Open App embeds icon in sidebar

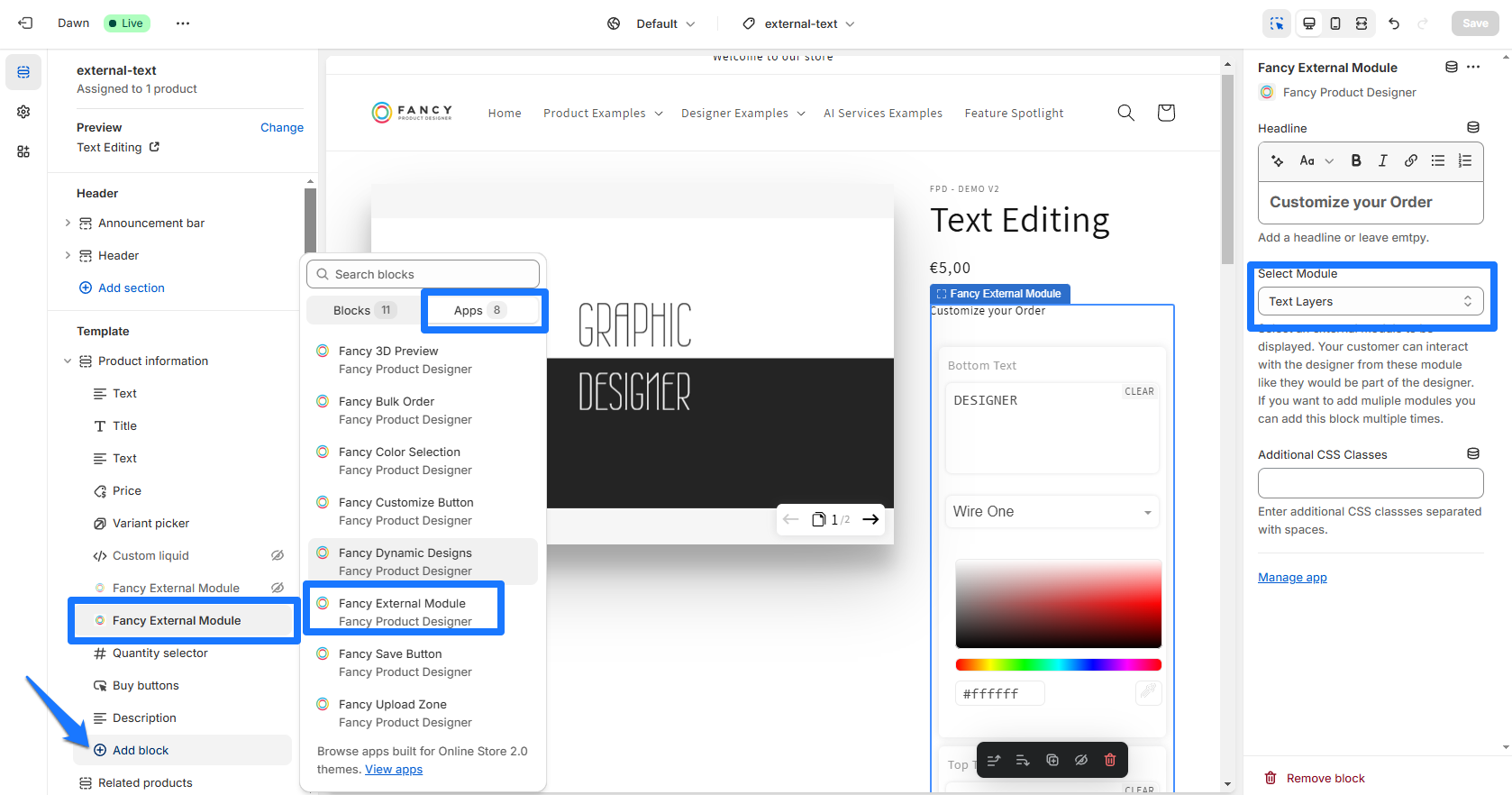coord(23,151)
